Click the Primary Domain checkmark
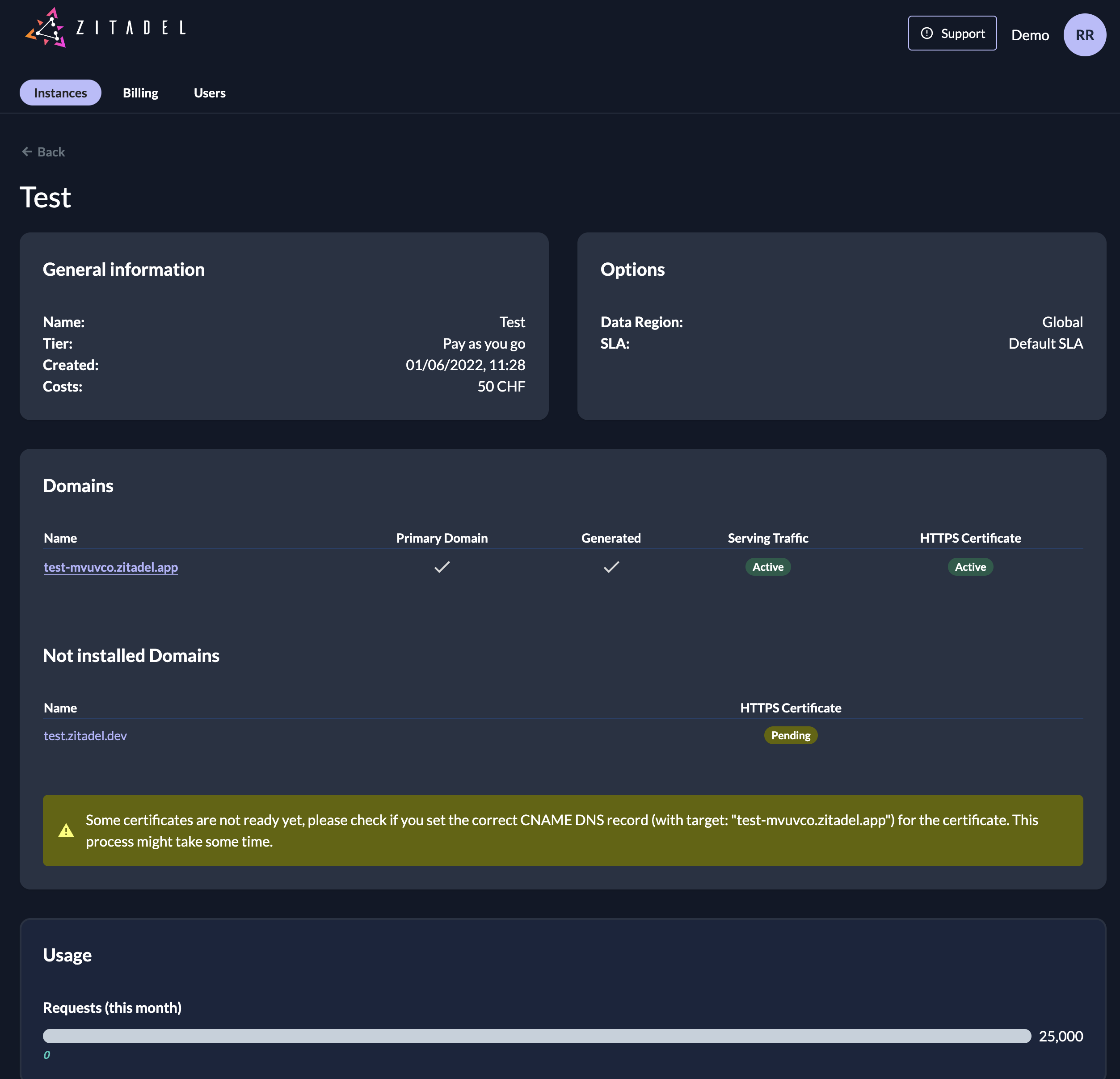Image resolution: width=1120 pixels, height=1079 pixels. [x=442, y=566]
